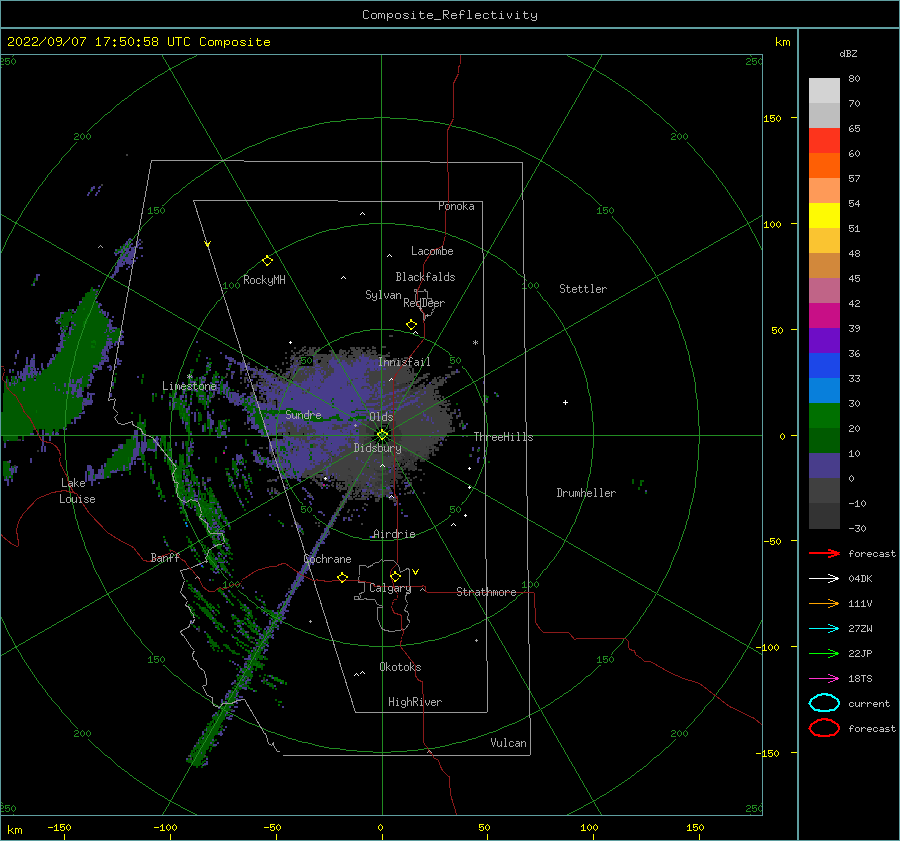Click the Airdrie label
This screenshot has height=841, width=900.
[394, 534]
